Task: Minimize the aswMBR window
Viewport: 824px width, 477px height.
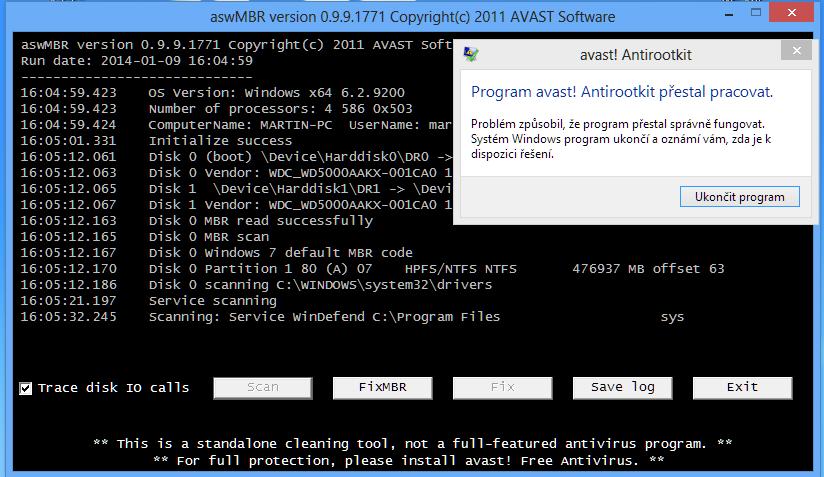Action: pos(729,14)
